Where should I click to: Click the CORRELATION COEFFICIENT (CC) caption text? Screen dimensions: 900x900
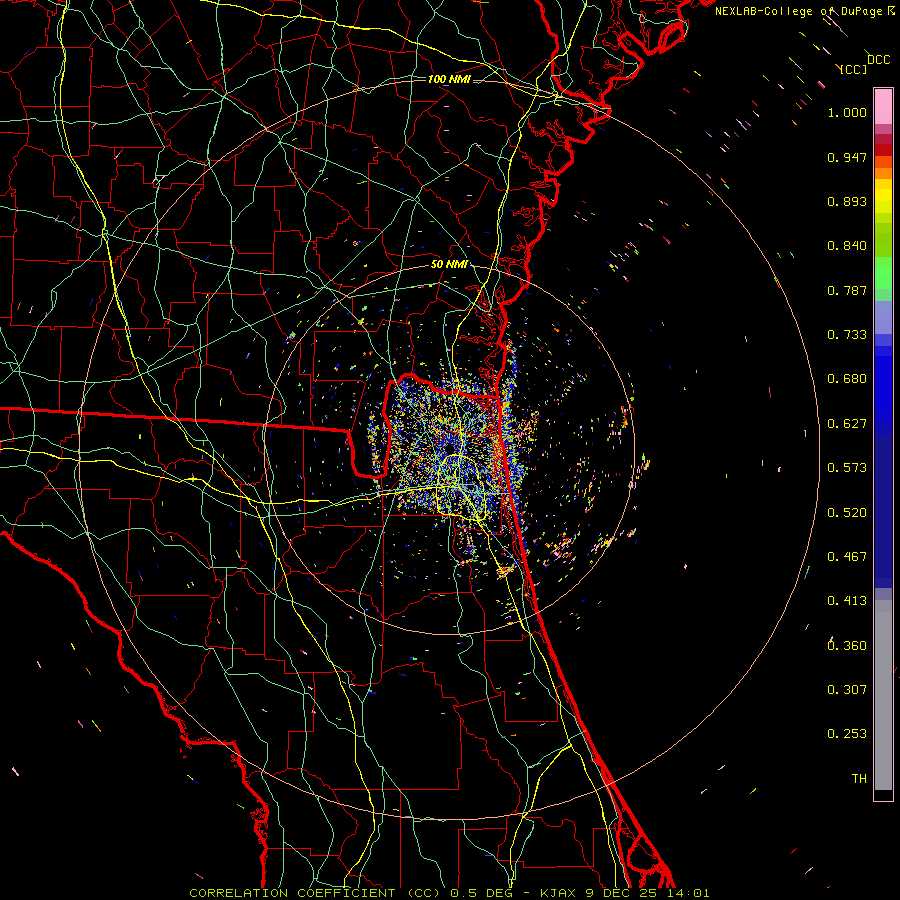pos(315,893)
